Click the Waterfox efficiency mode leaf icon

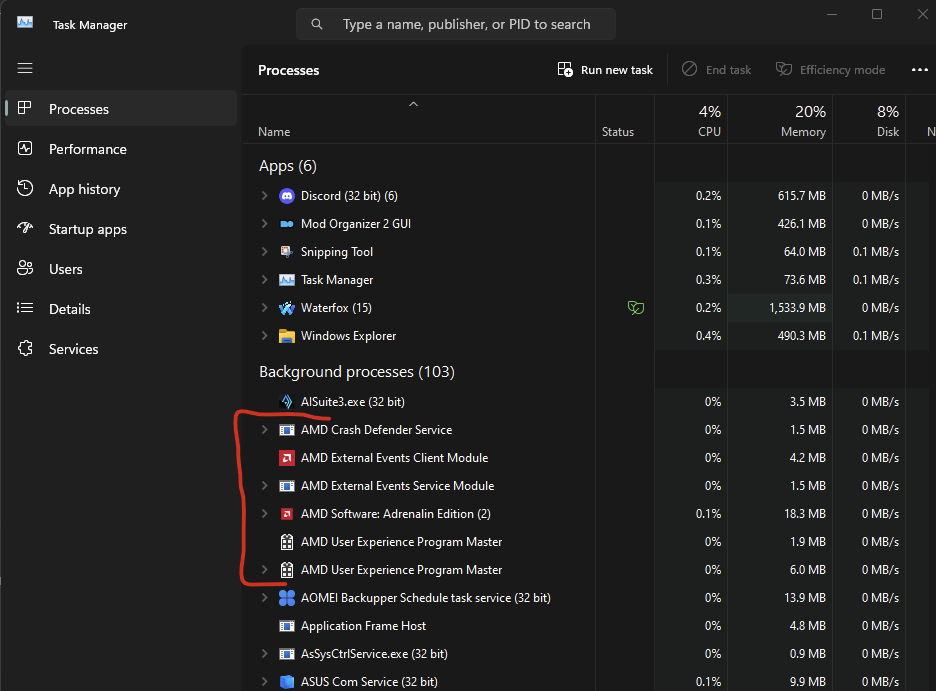[x=634, y=308]
